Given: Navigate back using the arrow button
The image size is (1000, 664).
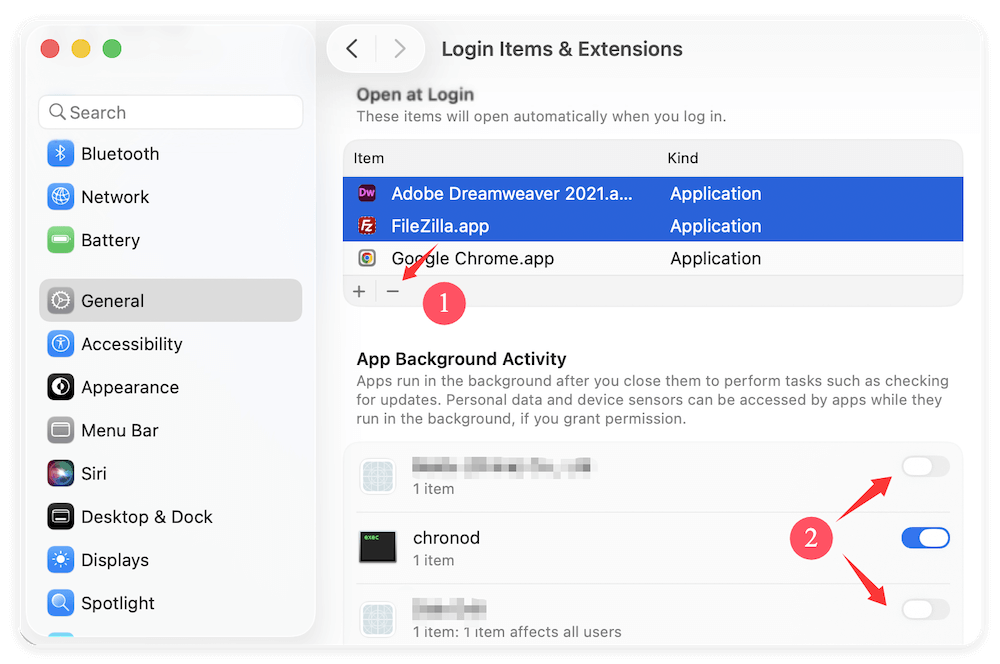Looking at the screenshot, I should coord(352,48).
